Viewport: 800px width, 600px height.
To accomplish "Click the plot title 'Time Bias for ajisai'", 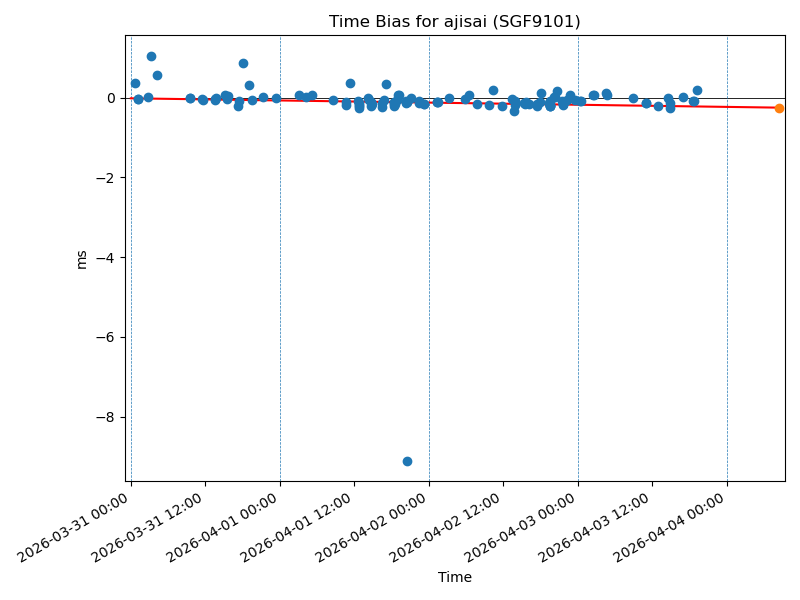I will (x=454, y=21).
